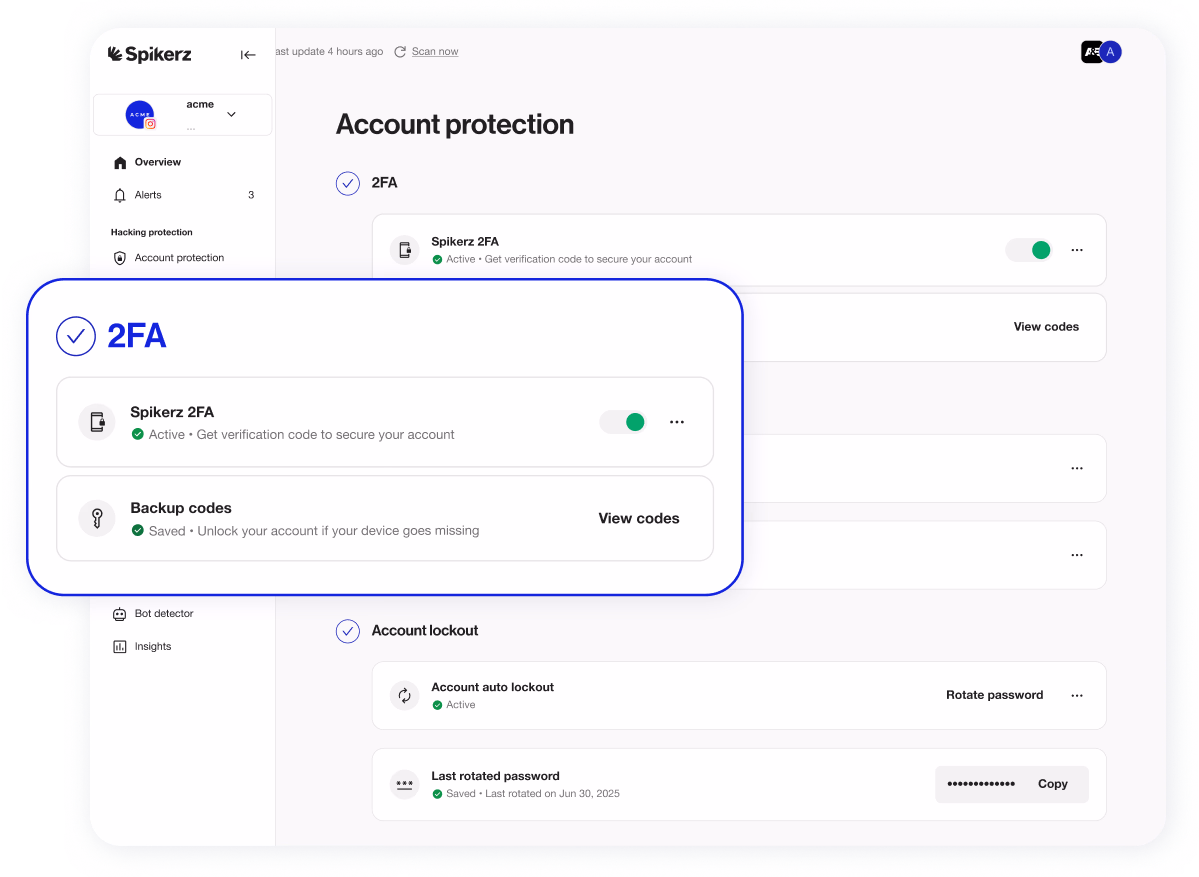This screenshot has width=1199, height=877.
Task: Click View codes in Backup codes card
Action: (638, 518)
